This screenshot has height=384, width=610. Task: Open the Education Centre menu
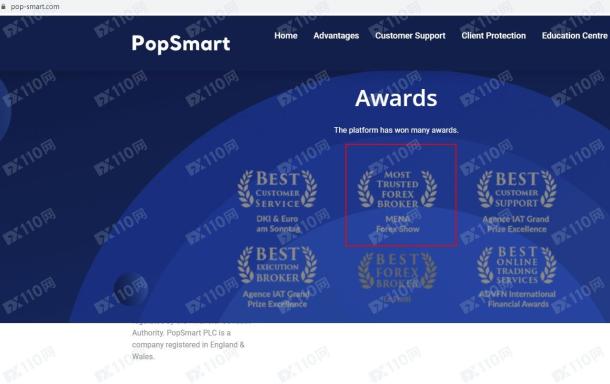point(575,36)
